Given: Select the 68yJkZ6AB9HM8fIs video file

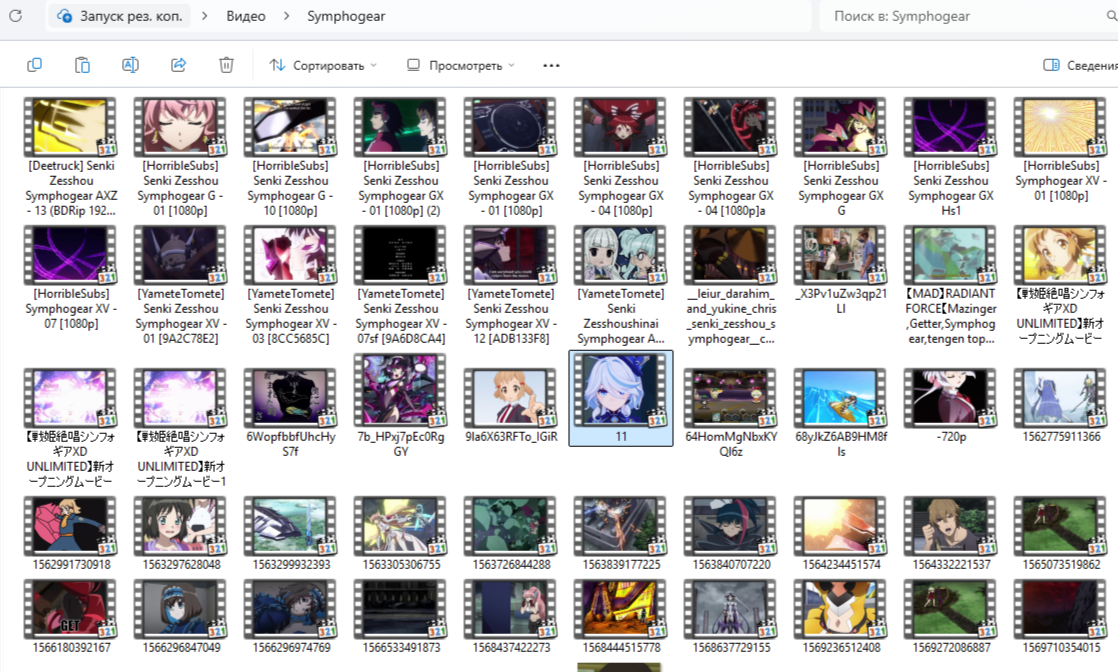Looking at the screenshot, I should tap(841, 413).
